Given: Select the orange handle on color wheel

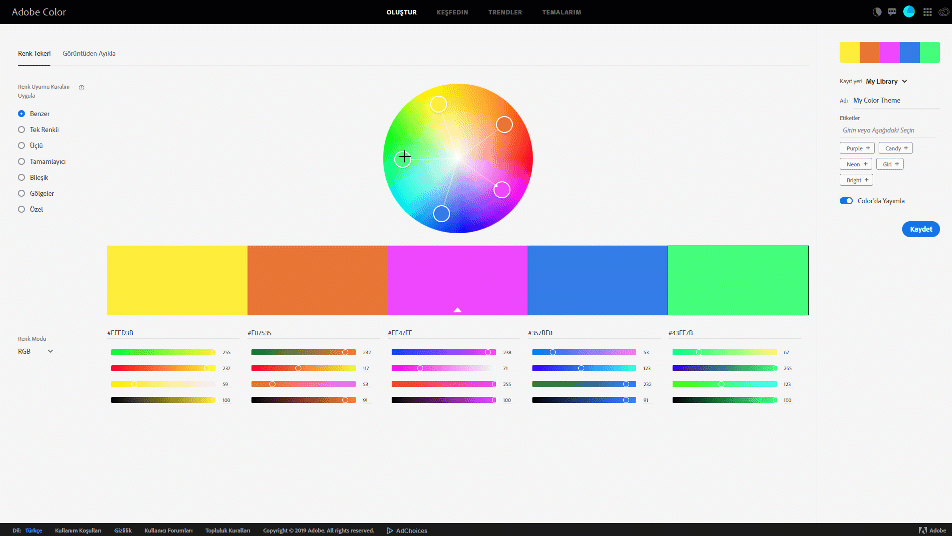Looking at the screenshot, I should 504,124.
